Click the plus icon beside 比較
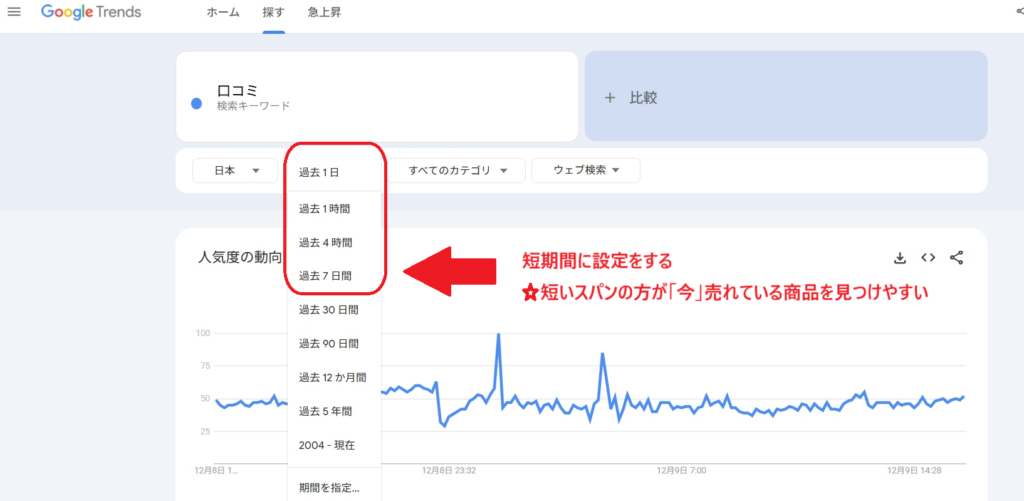1024x501 pixels. pos(611,98)
